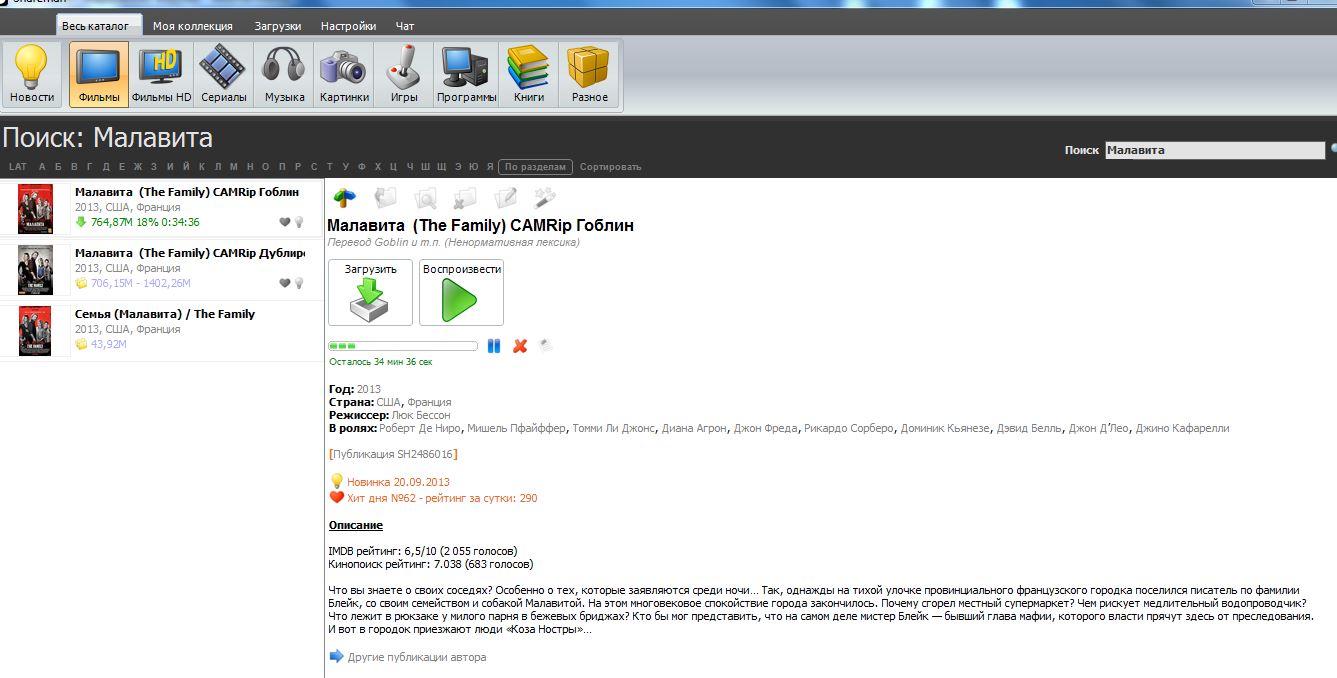Click the heart icon on the CAMRip Дублированный row
The image size is (1337, 678).
coord(284,284)
